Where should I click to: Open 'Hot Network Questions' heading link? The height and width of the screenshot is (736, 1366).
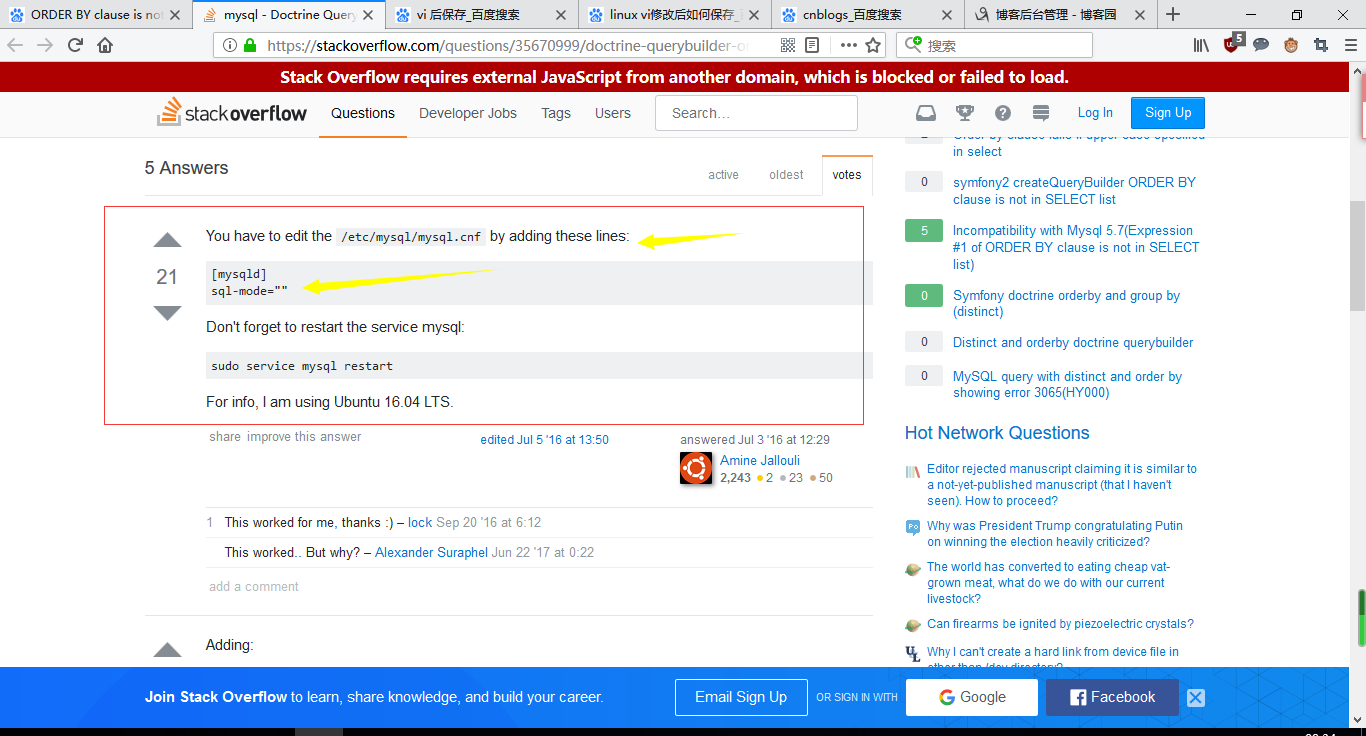[997, 433]
